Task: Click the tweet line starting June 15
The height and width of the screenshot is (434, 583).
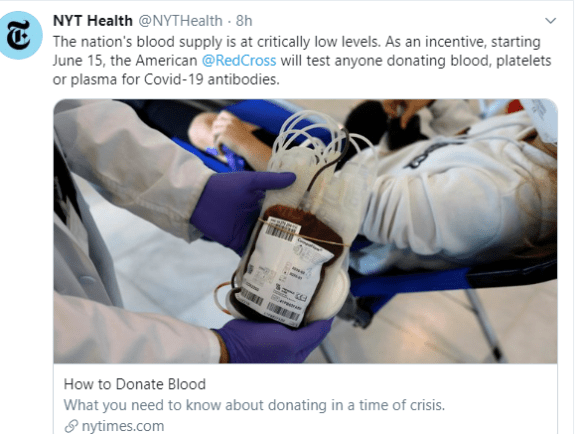Action: click(x=302, y=60)
